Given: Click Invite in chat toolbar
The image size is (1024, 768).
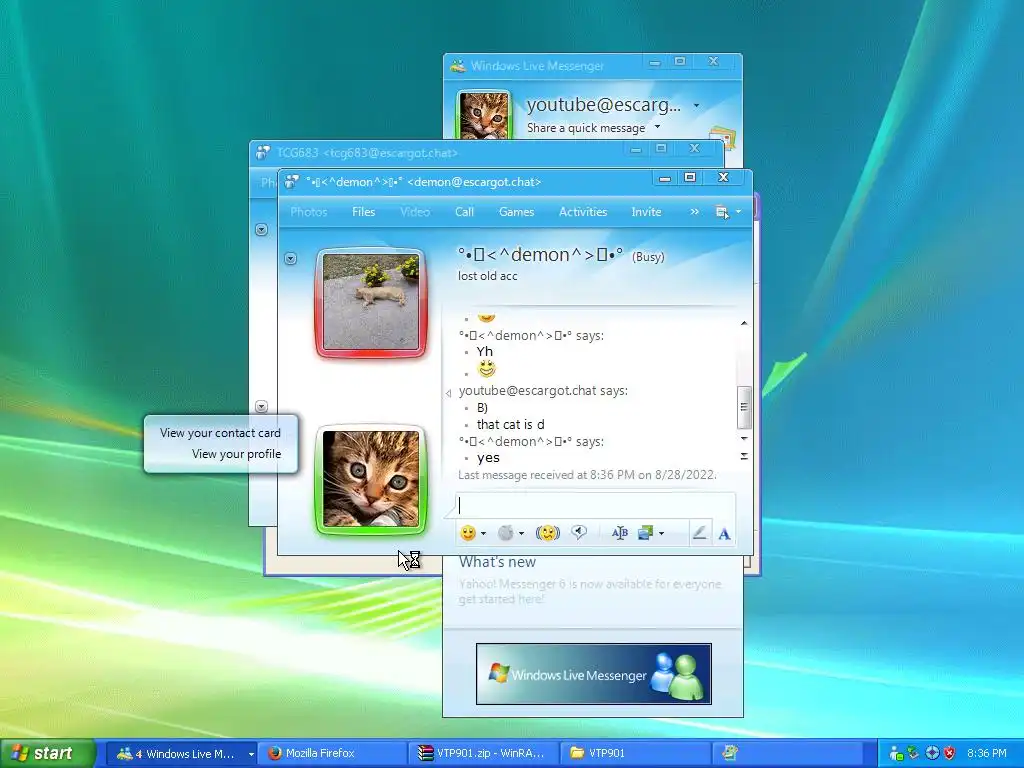Looking at the screenshot, I should coord(647,212).
